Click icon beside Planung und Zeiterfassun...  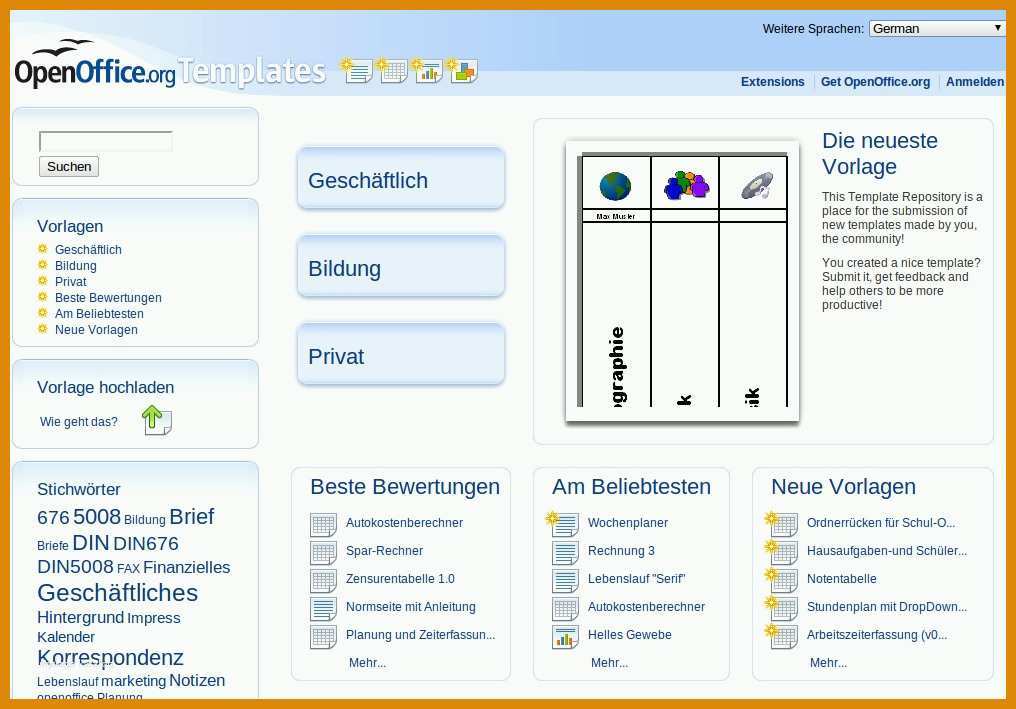point(323,636)
